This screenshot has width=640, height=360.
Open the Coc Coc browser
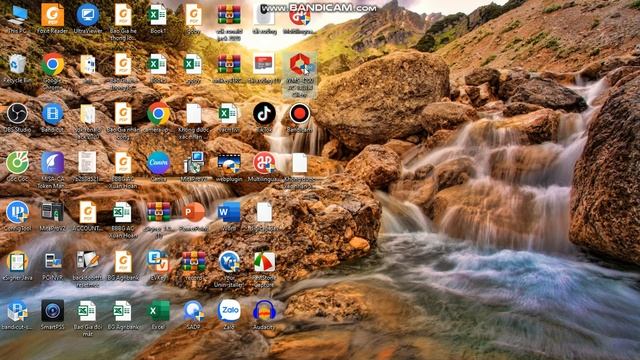(17, 167)
